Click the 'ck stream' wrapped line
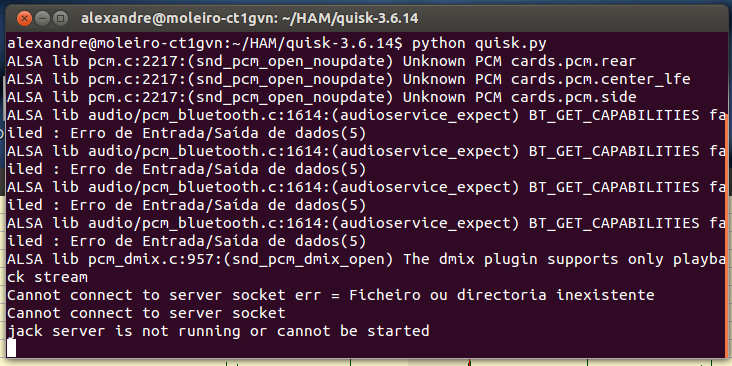Screen dimensions: 732x366 click(x=47, y=277)
